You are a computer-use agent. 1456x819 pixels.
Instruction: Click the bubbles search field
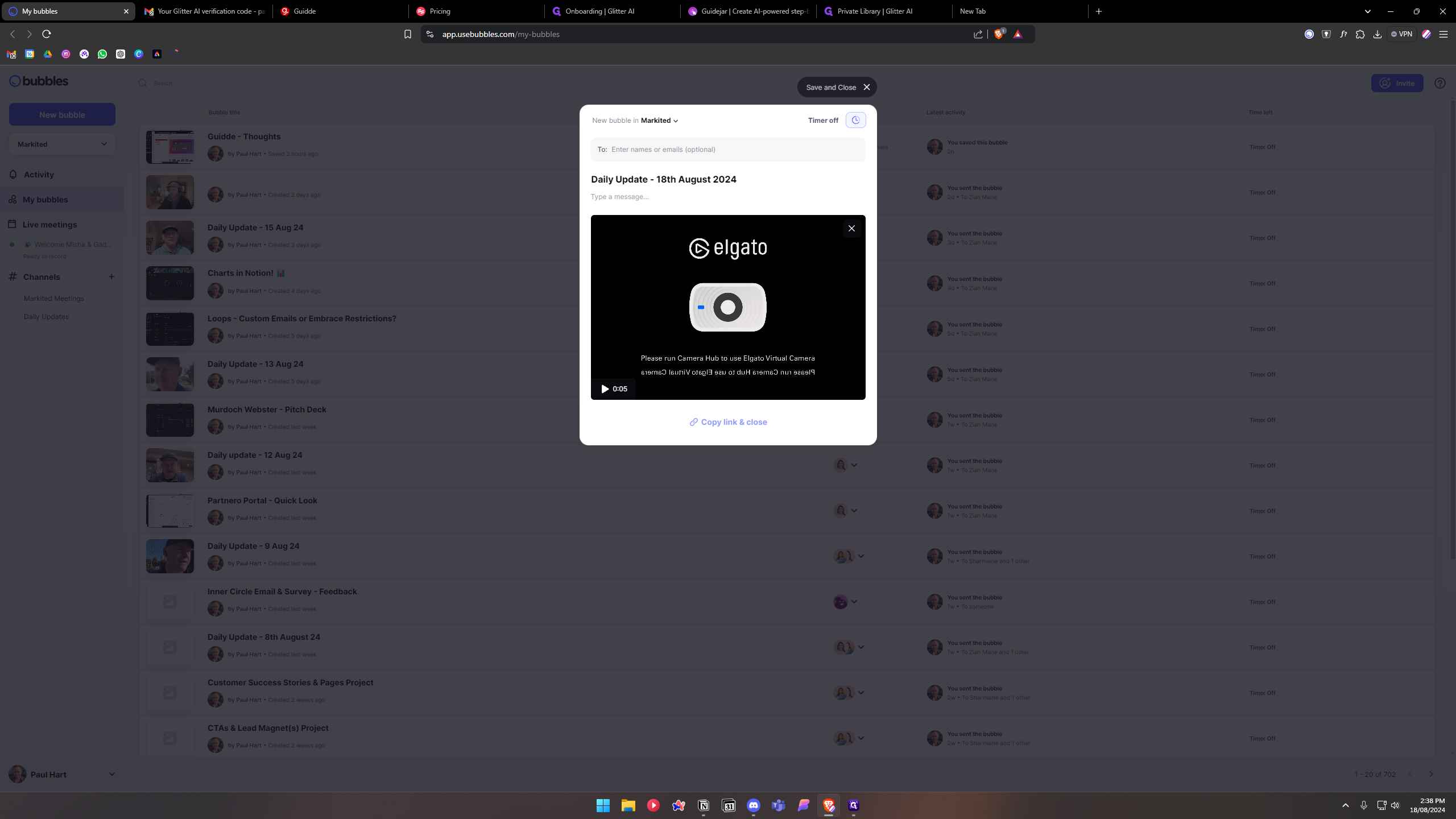coord(162,83)
